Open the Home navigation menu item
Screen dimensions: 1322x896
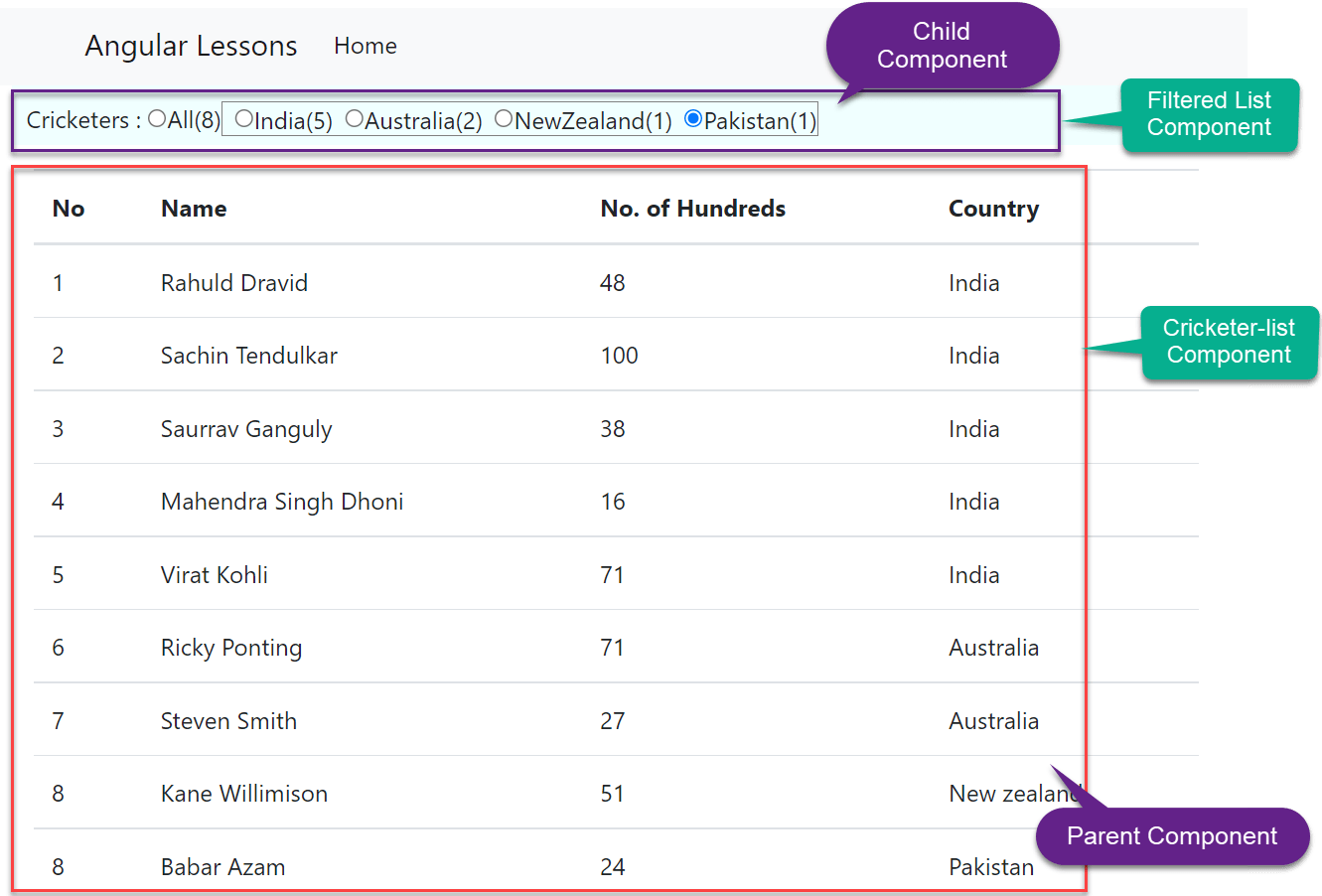366,46
